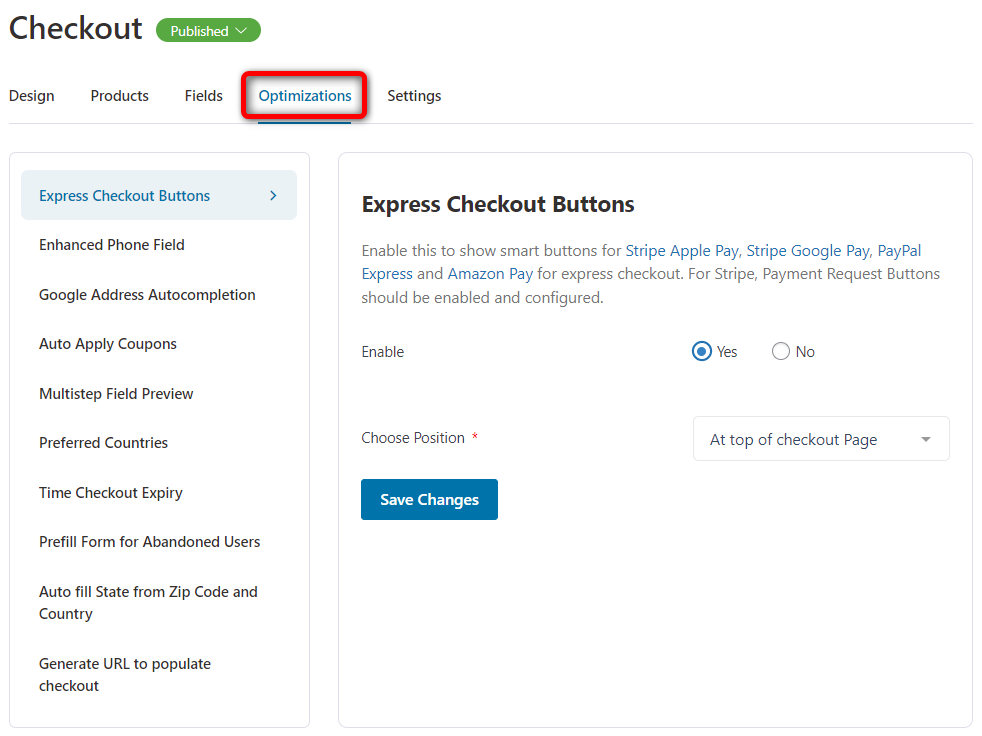Click the Save Changes button
982x736 pixels.
tap(429, 499)
